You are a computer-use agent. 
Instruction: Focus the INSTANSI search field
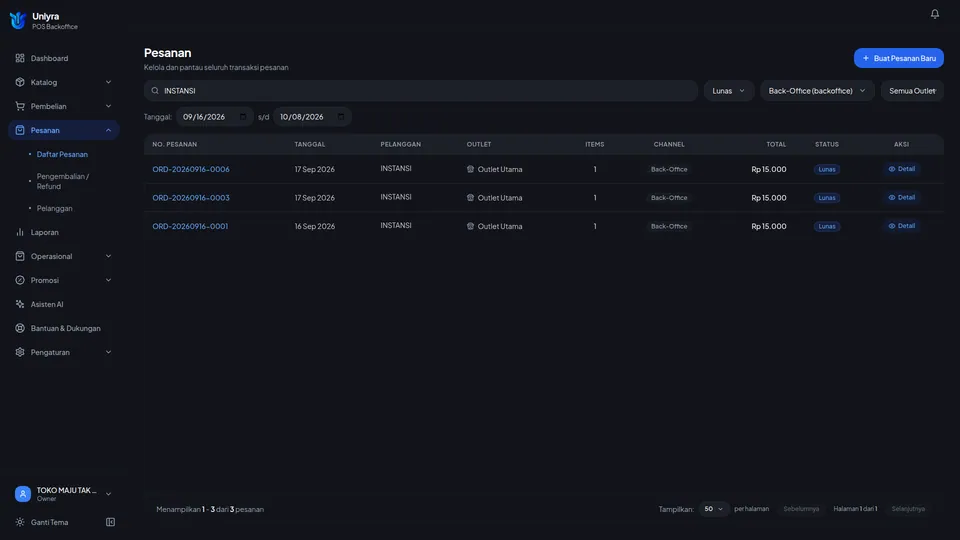(x=421, y=91)
